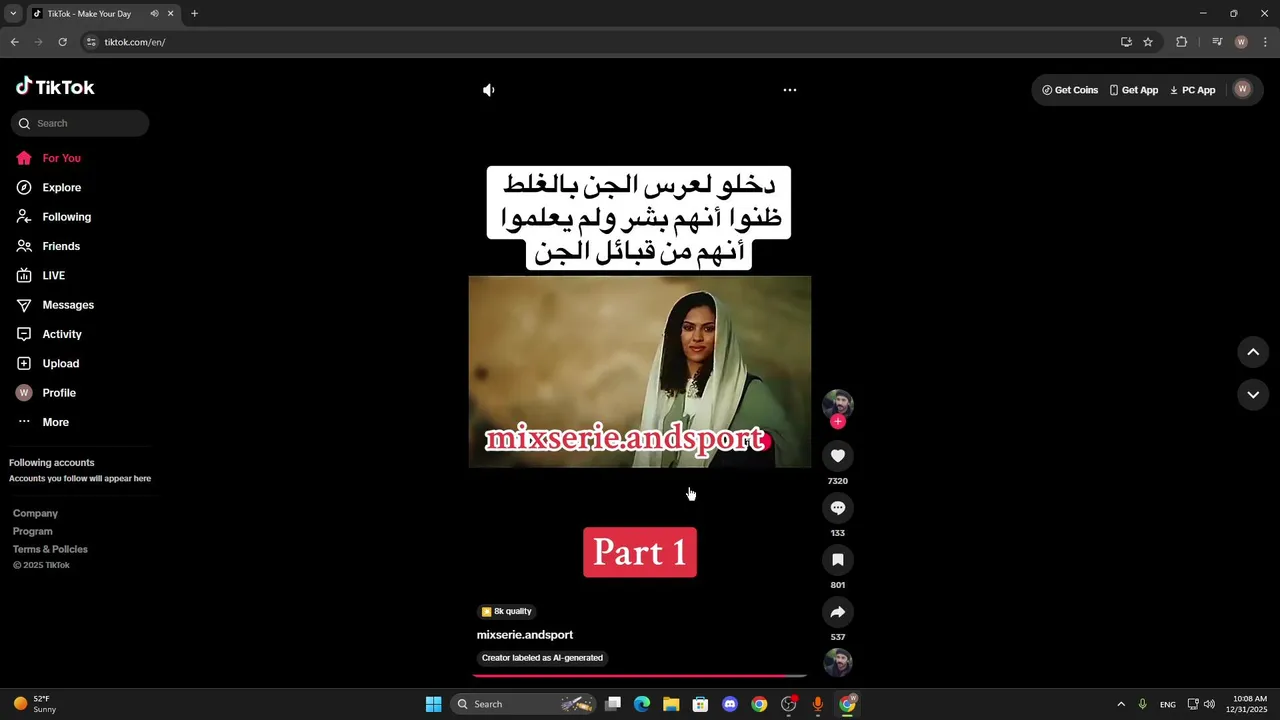1280x720 pixels.
Task: Bookmark this page with the star icon
Action: click(1148, 42)
